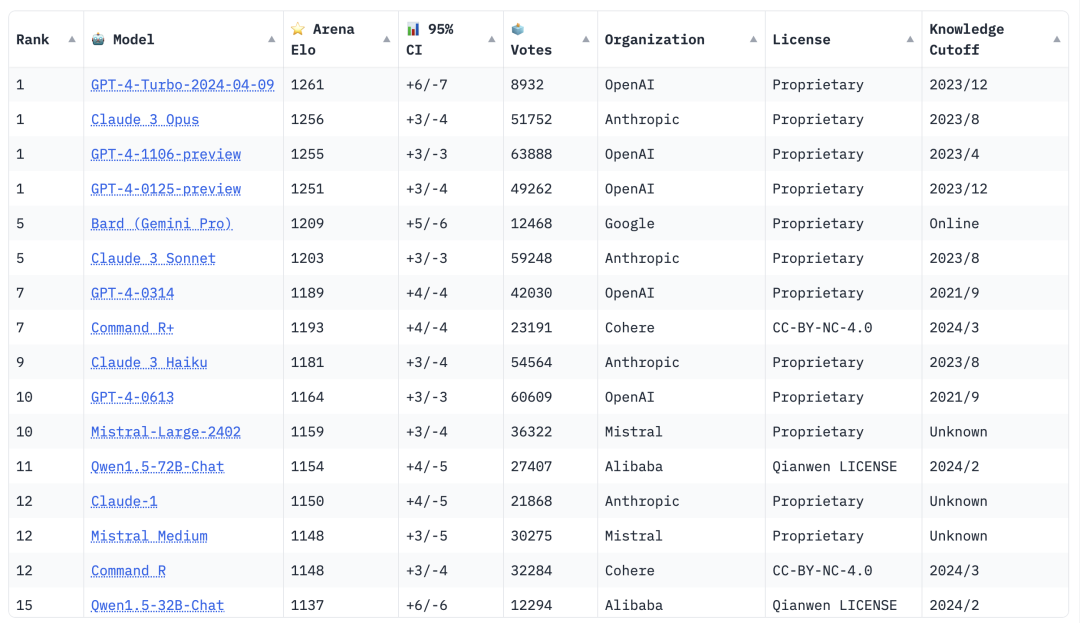Open GPT-4-0125-preview link
Screen dimensions: 1080x623
pyautogui.click(x=166, y=189)
